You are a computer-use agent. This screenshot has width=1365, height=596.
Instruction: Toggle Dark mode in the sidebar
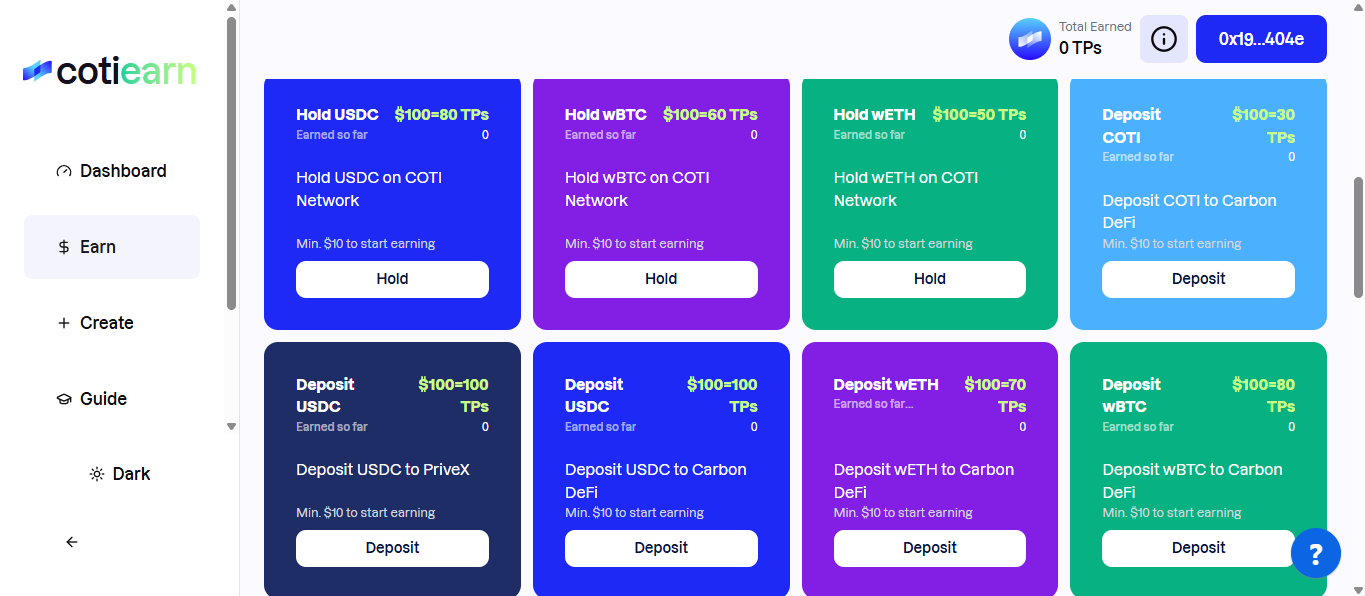[120, 474]
